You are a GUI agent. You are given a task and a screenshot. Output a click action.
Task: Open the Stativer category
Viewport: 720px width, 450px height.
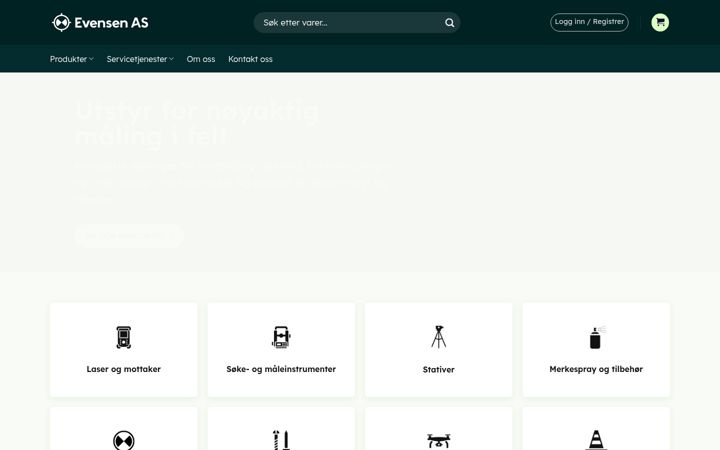point(439,349)
